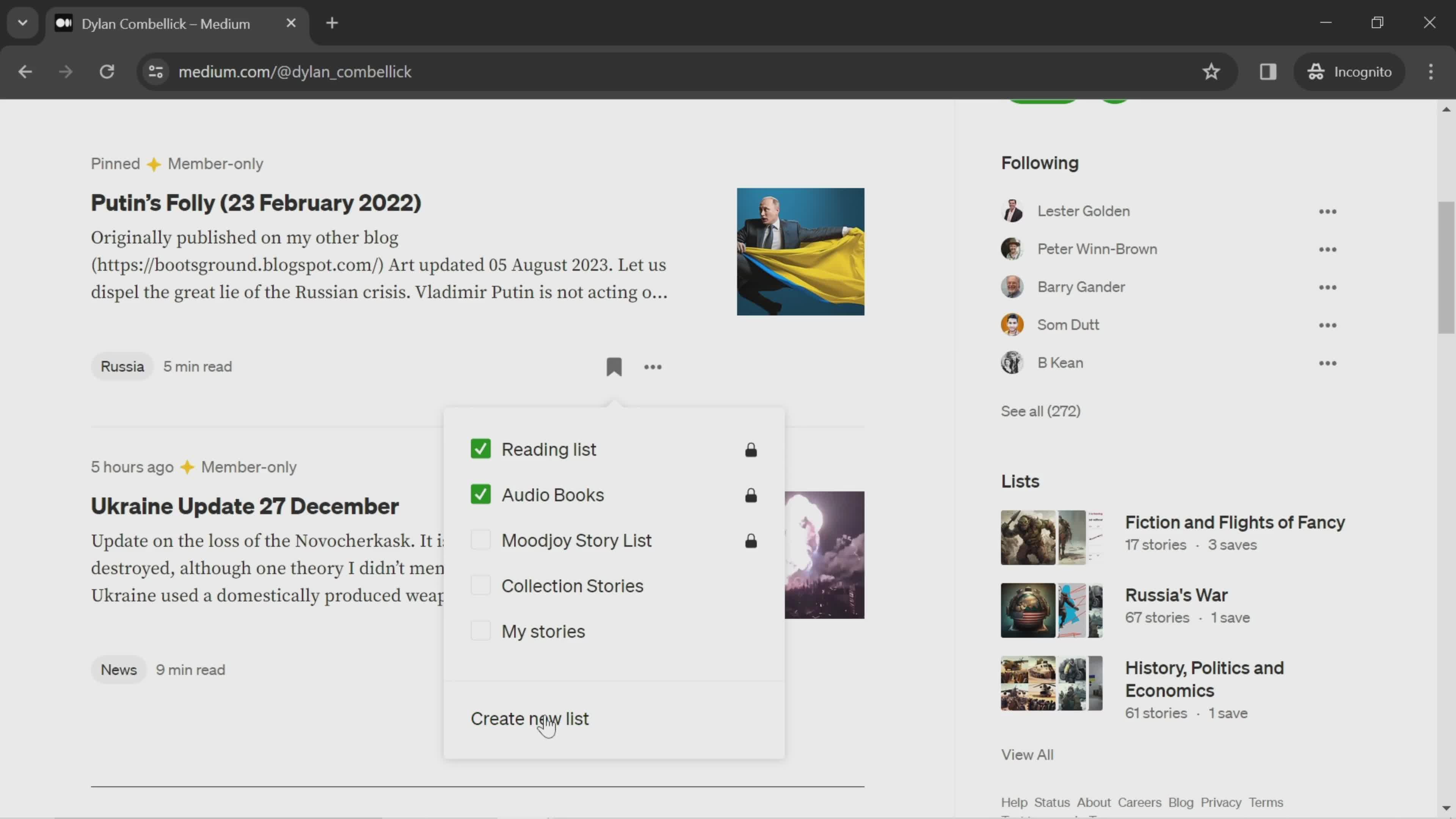Screen dimensions: 1456x819
Task: Click the scrollbar up arrow
Action: [x=1446, y=109]
